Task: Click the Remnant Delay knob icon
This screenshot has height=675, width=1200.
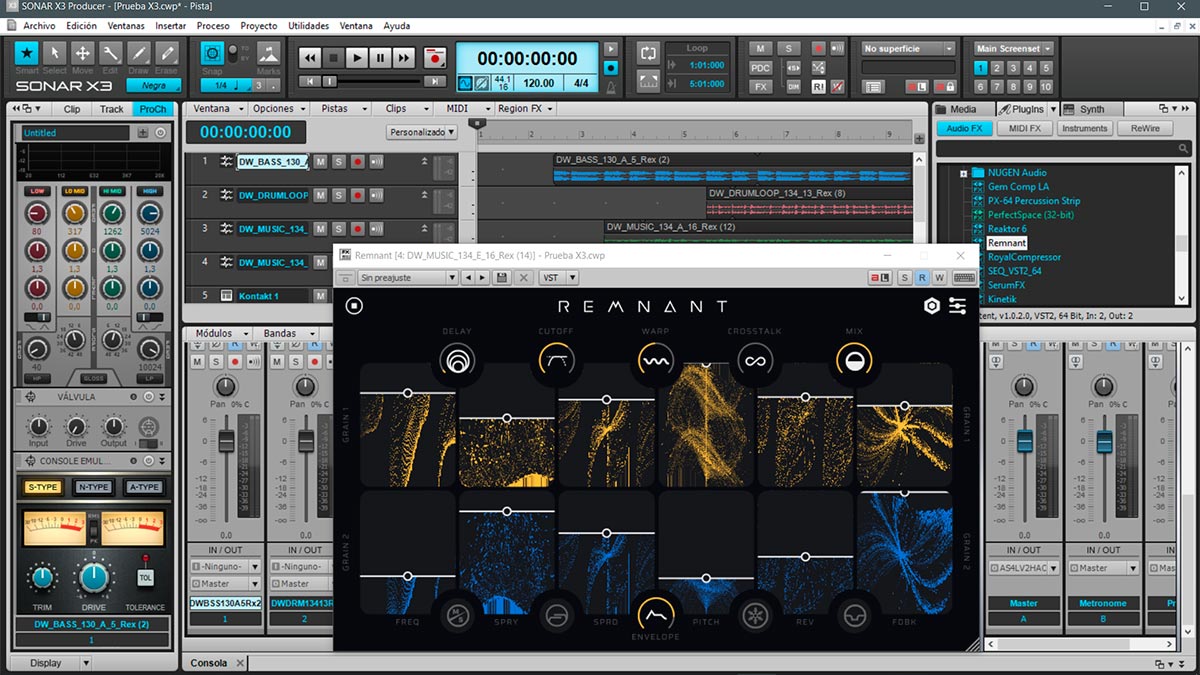Action: (456, 362)
